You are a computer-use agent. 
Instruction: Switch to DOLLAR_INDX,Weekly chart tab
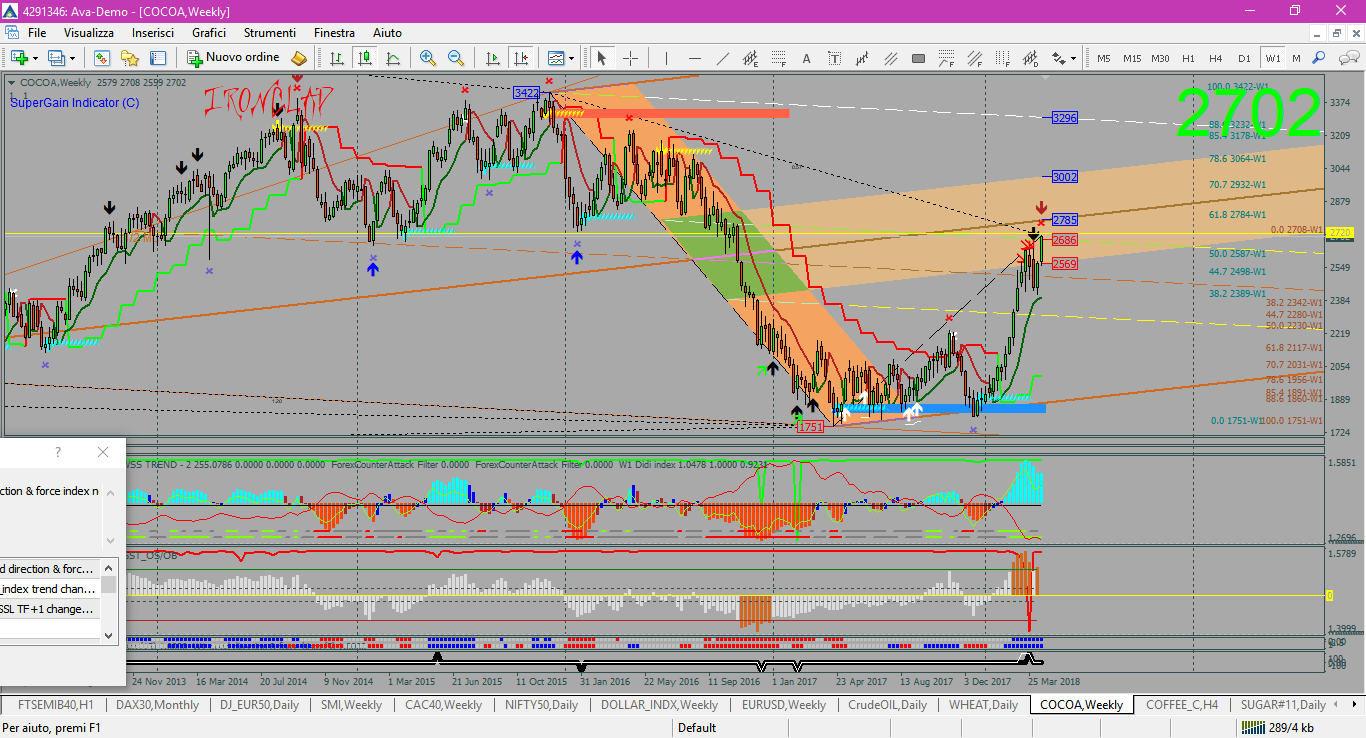point(659,705)
